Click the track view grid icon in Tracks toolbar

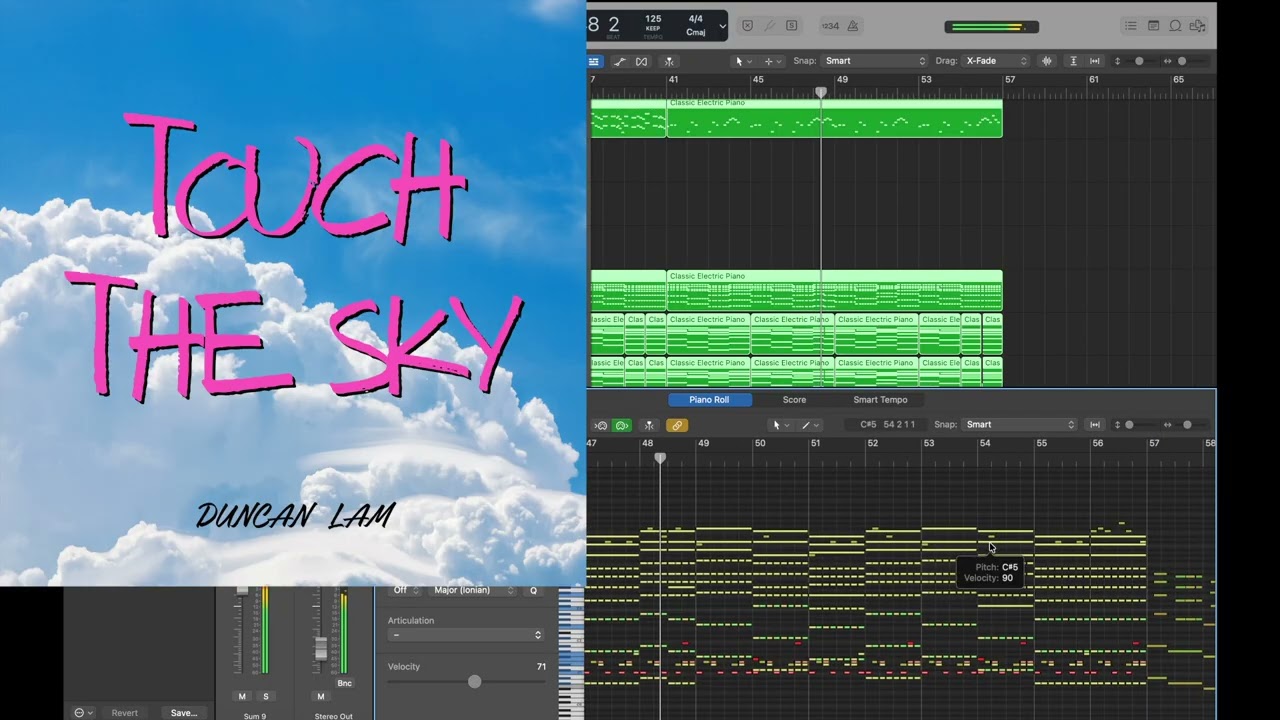(x=594, y=61)
